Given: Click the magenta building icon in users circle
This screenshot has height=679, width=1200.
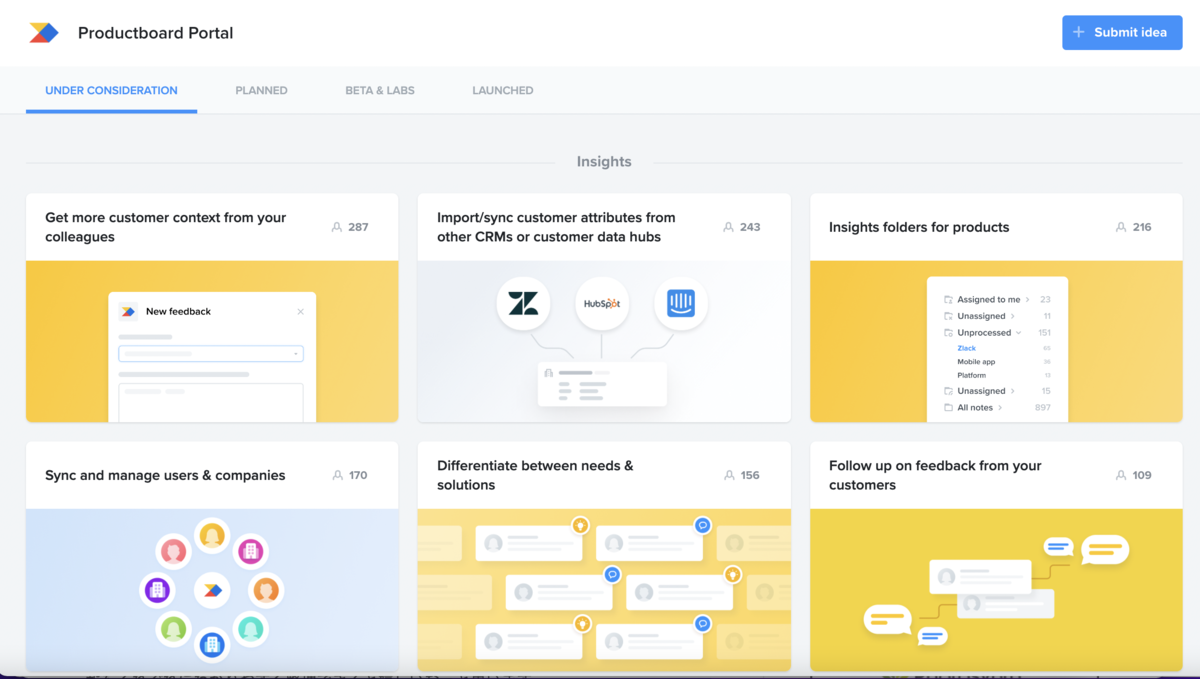Looking at the screenshot, I should point(251,551).
